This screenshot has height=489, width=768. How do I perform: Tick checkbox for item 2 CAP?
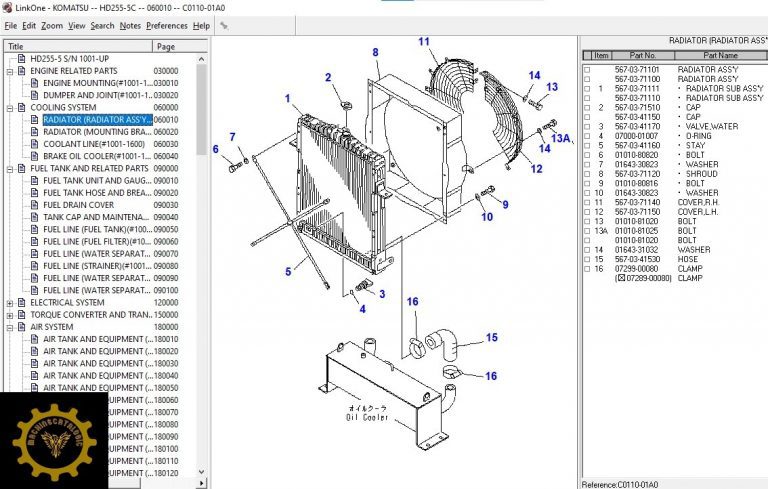[587, 107]
